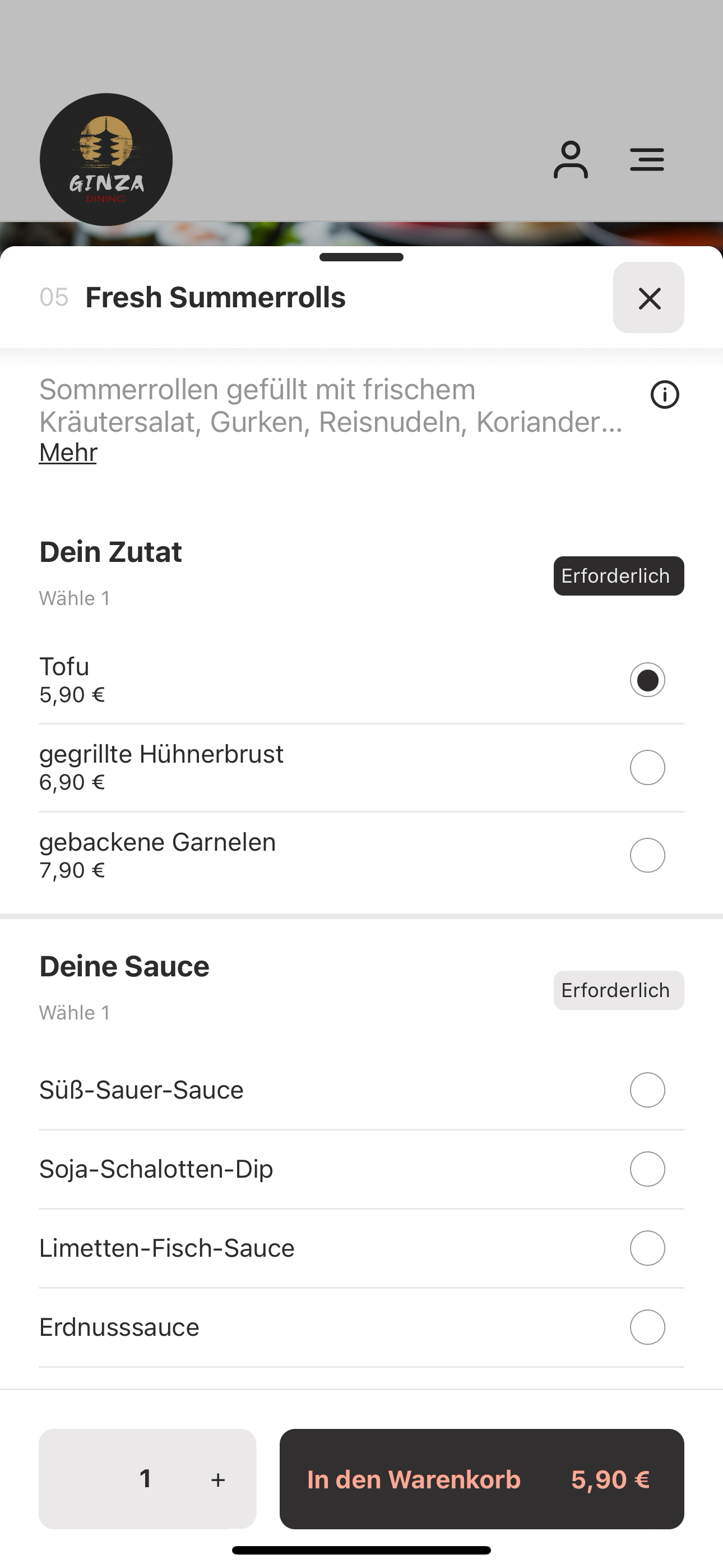The height and width of the screenshot is (1568, 723).
Task: Open the user account profile icon
Action: point(570,159)
